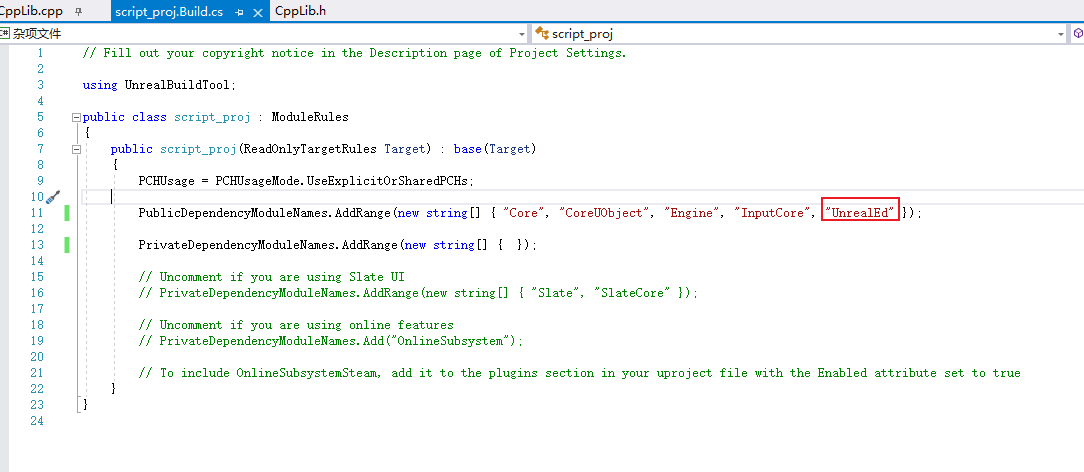Close the script_proj.Build.cs tab
1084x472 pixels.
[256, 12]
